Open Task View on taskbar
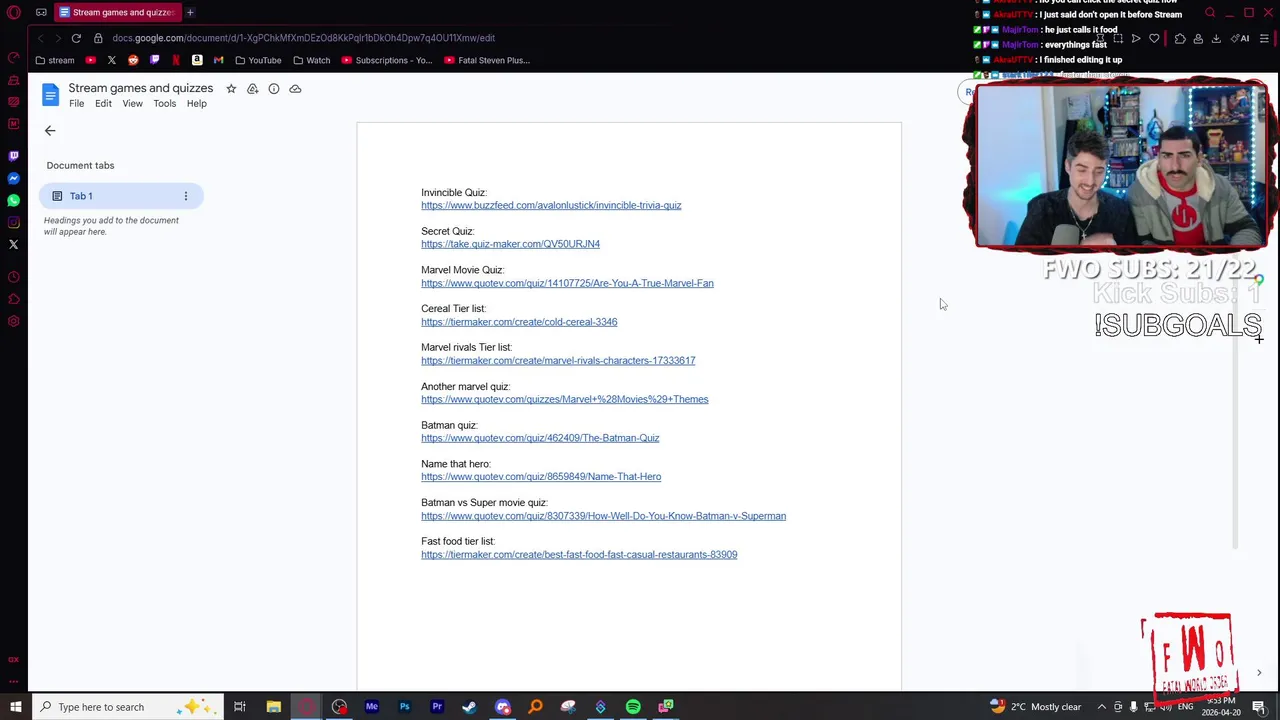Screen dimensions: 1280x720 click(240, 707)
